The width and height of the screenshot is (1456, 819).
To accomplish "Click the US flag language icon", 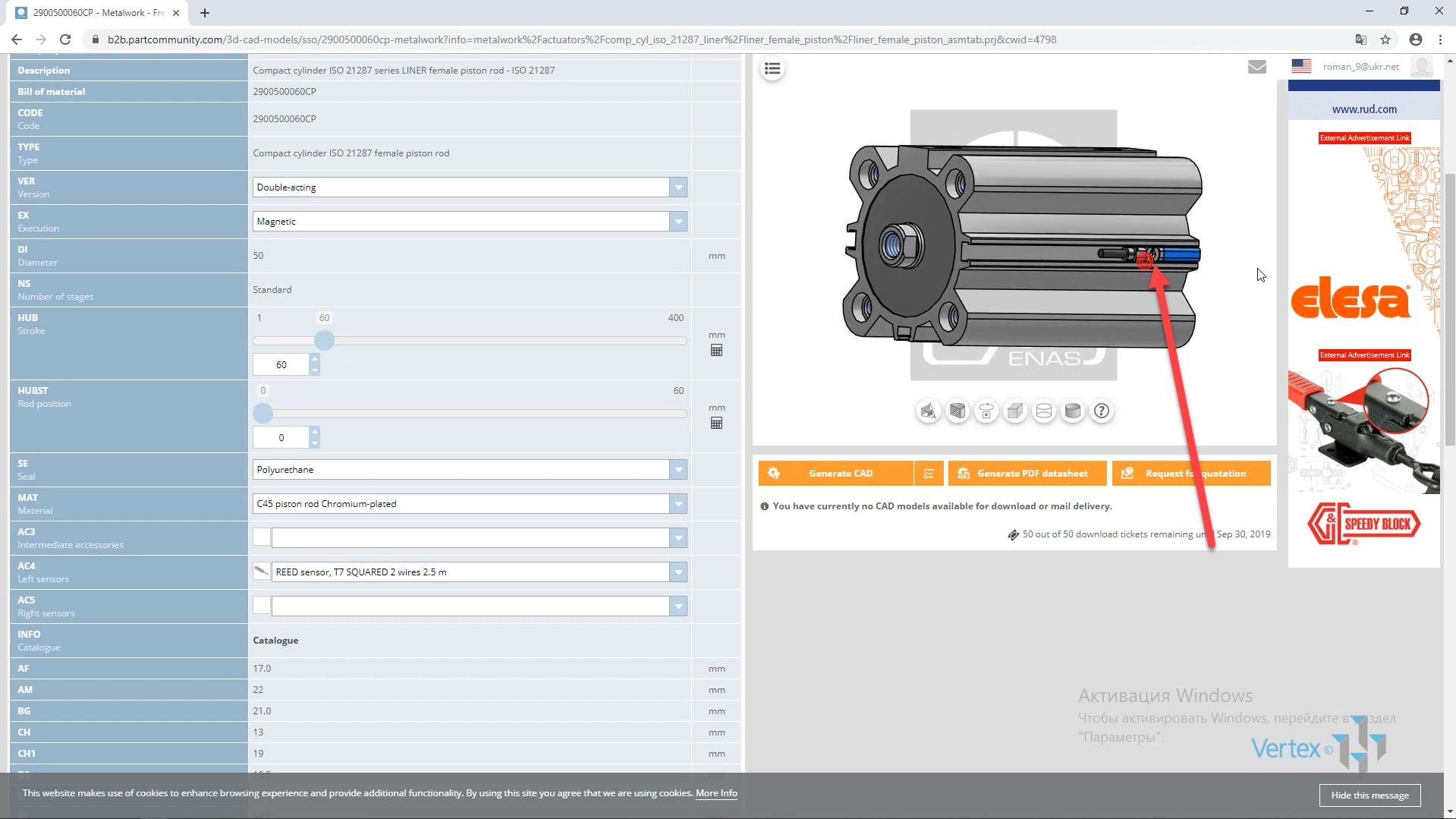I will point(1301,66).
